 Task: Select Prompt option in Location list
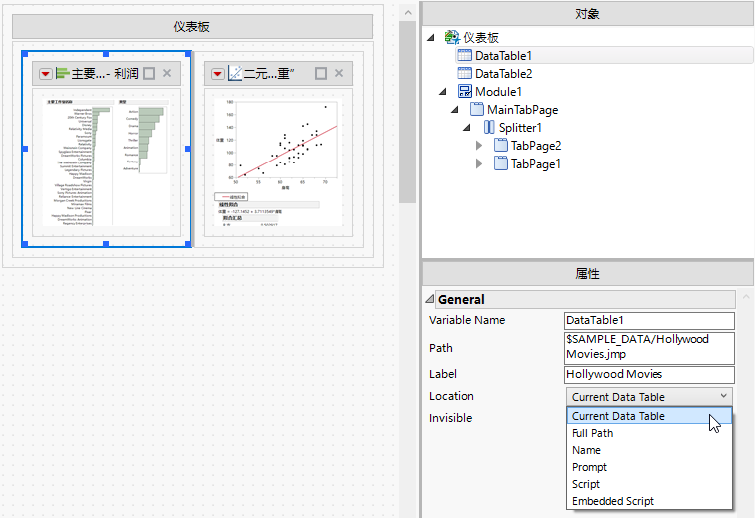click(x=589, y=467)
